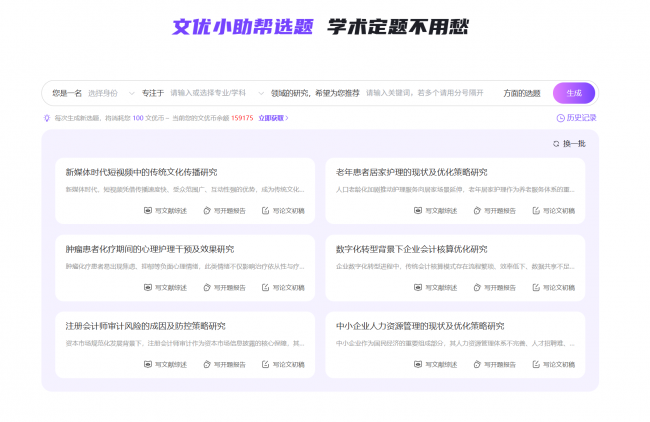
Task: Click 写论文初稿 icon on 新媒体时代 card
Action: 266,211
